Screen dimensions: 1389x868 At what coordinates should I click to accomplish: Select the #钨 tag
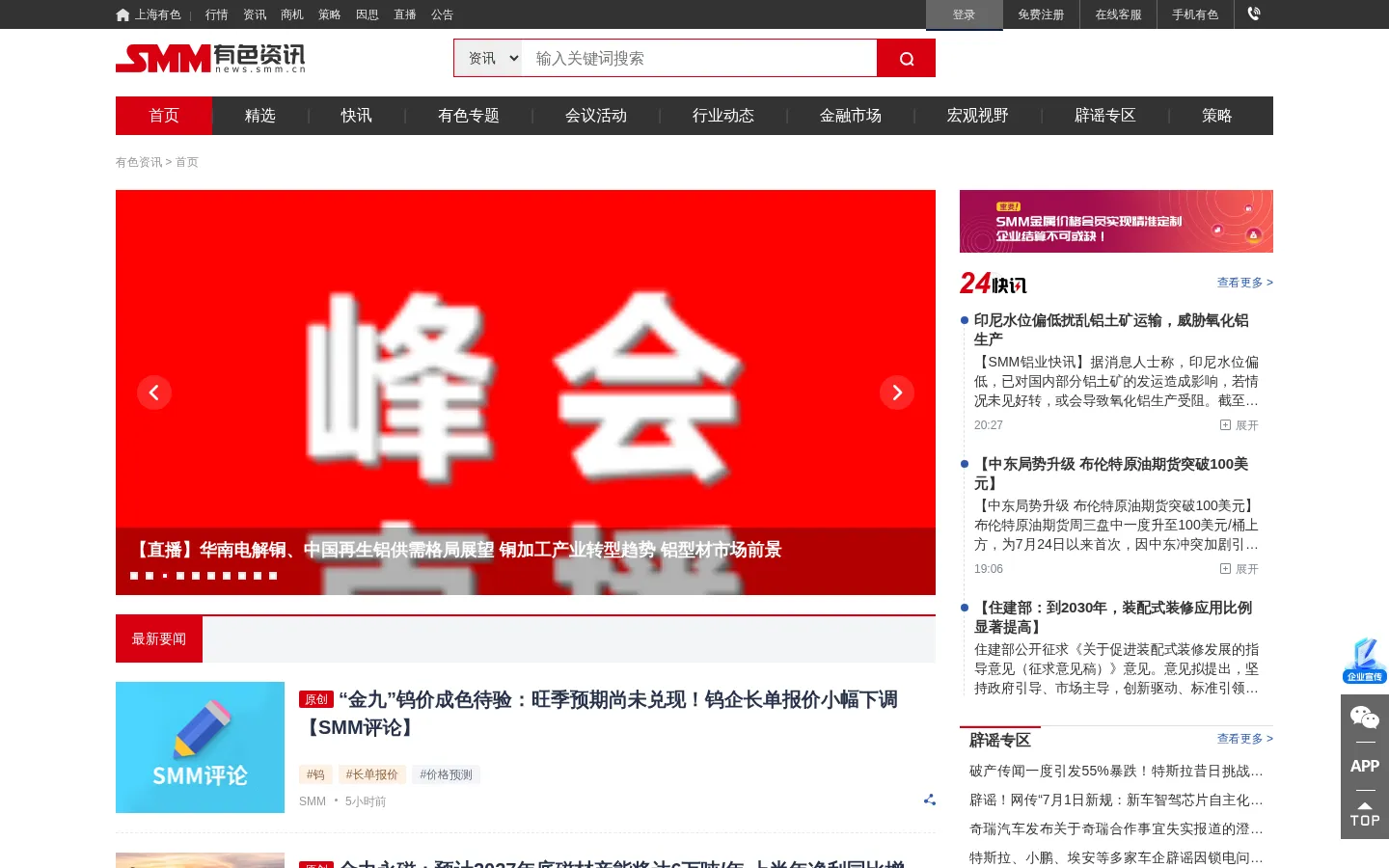point(315,774)
